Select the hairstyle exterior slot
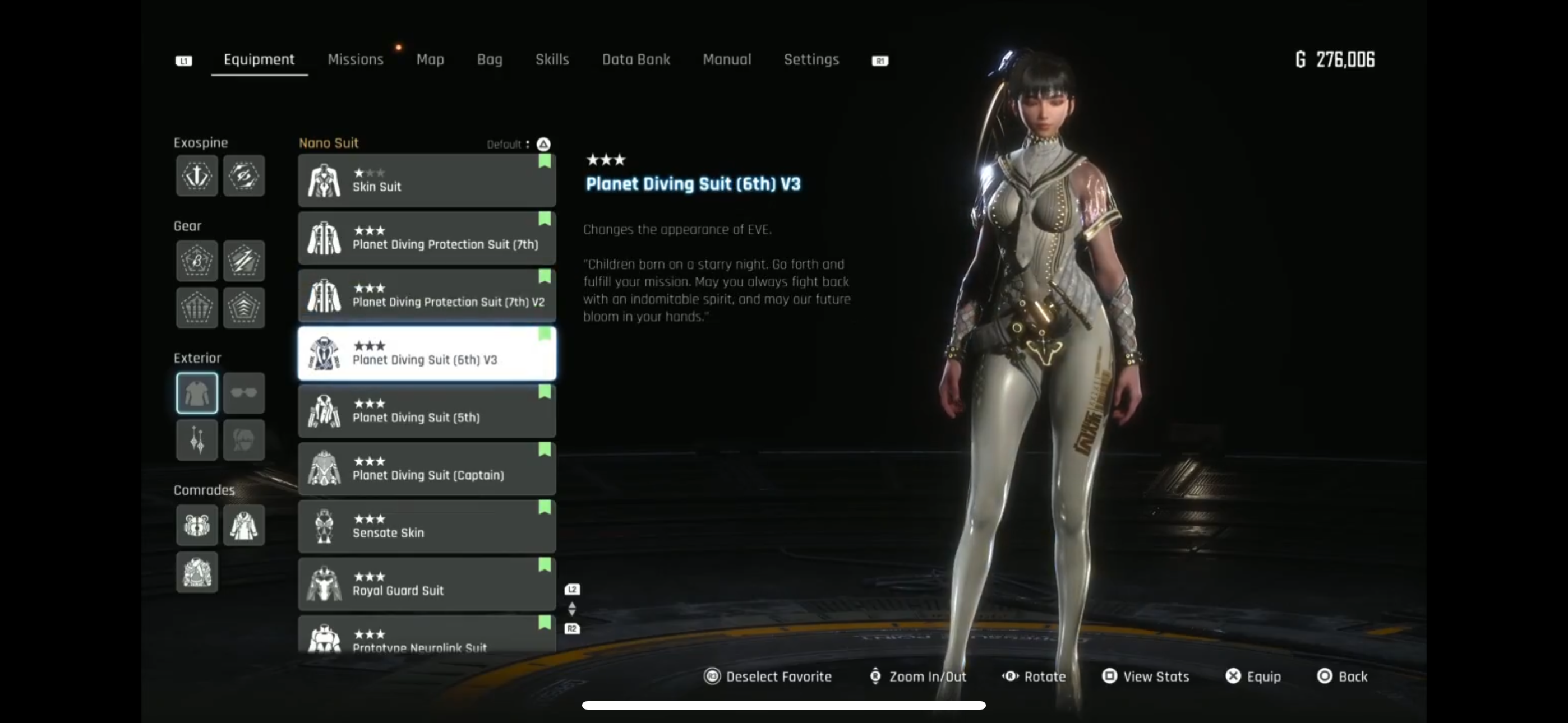The image size is (1568, 723). coord(243,440)
